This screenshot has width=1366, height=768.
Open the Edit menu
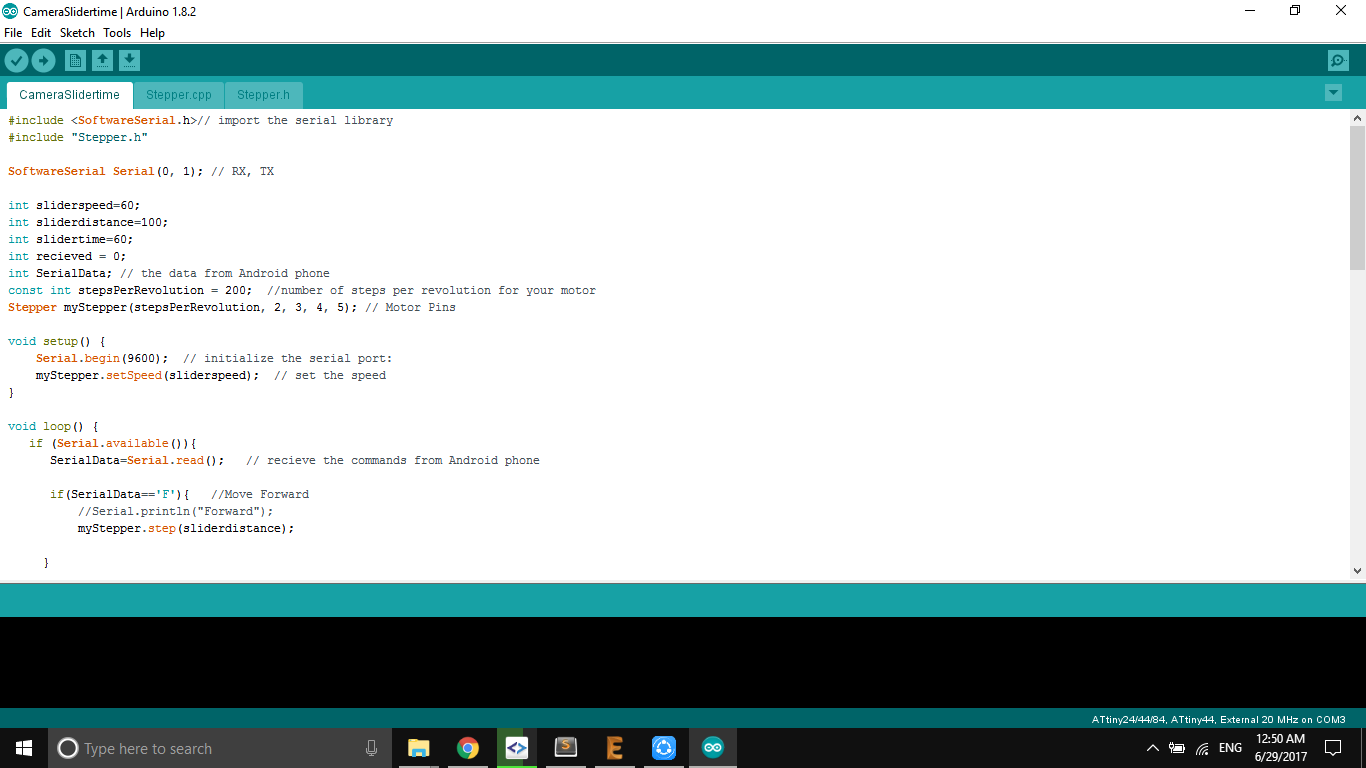tap(41, 33)
